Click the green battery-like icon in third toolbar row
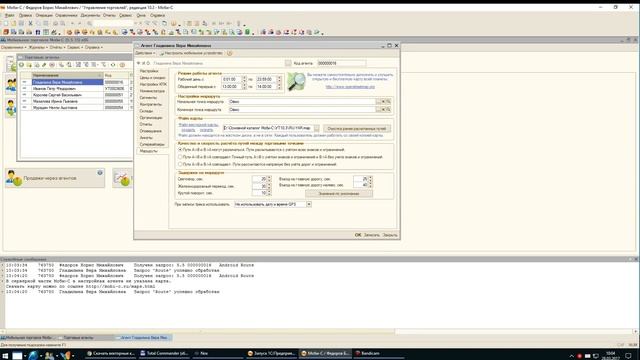The width and height of the screenshot is (640, 360). point(247,32)
